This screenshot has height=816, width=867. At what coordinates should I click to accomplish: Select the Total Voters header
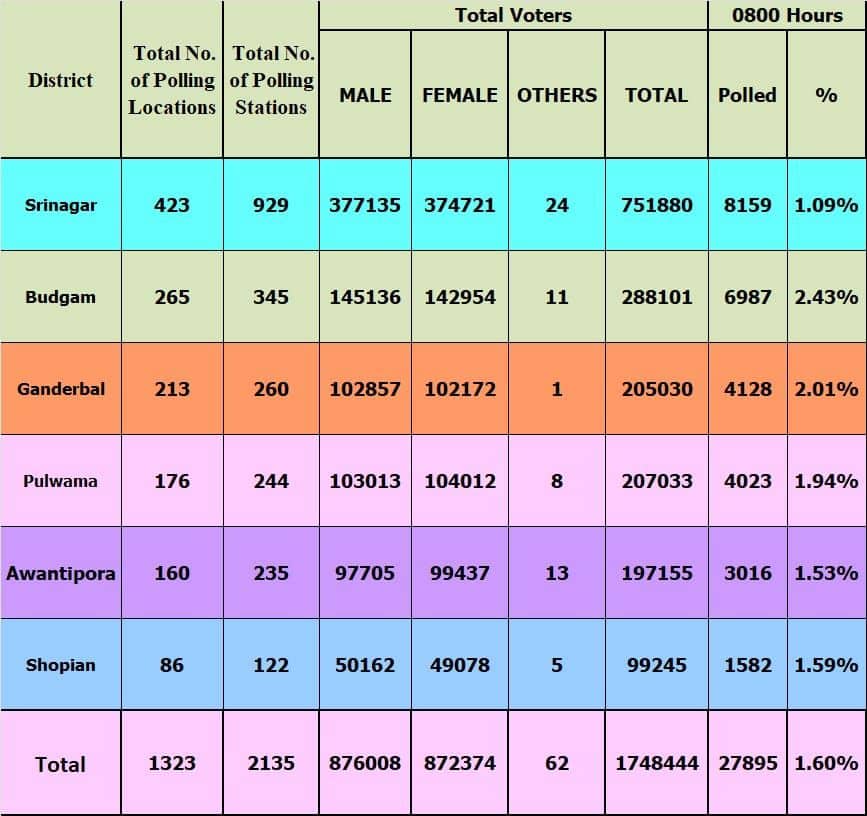pos(513,15)
